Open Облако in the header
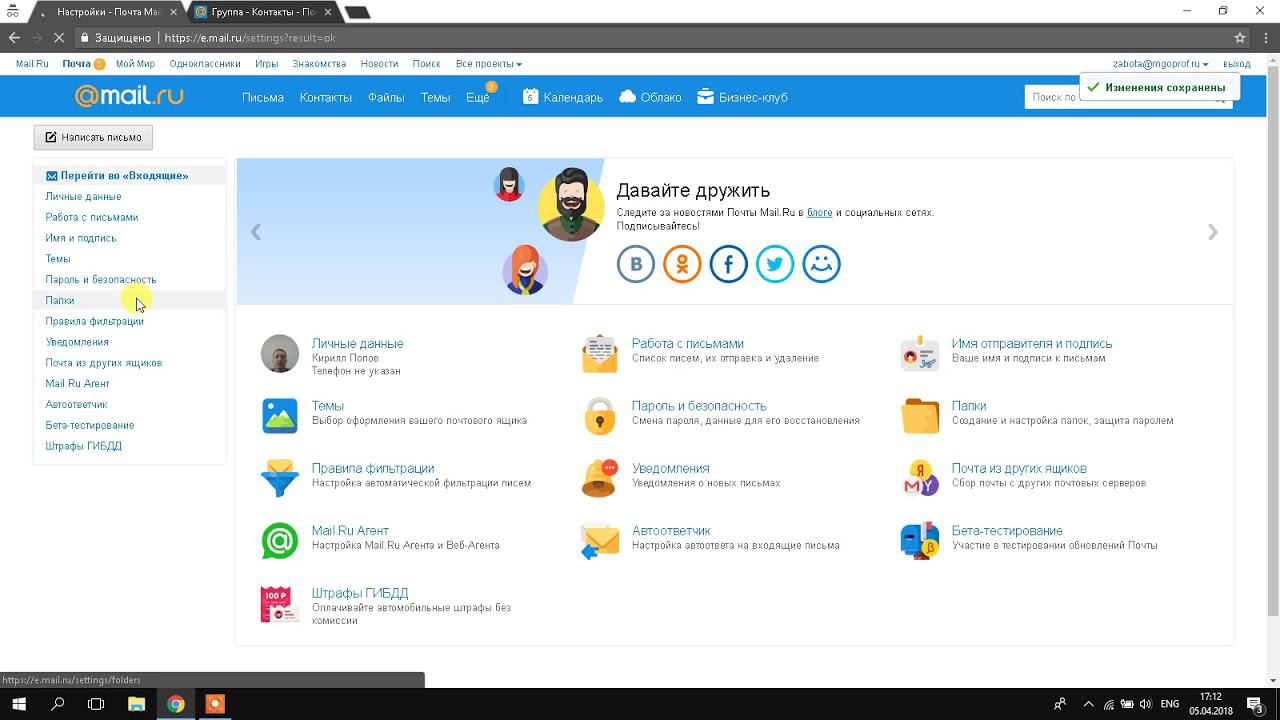This screenshot has height=720, width=1280. (x=650, y=97)
